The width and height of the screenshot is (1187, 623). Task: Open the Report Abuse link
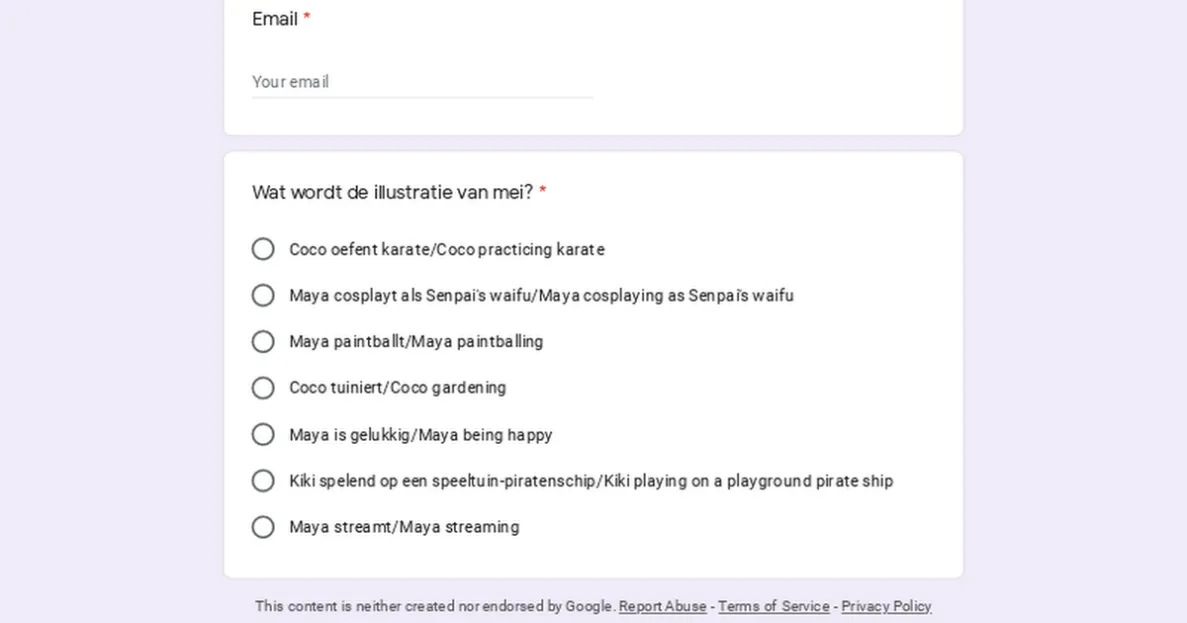coord(662,606)
